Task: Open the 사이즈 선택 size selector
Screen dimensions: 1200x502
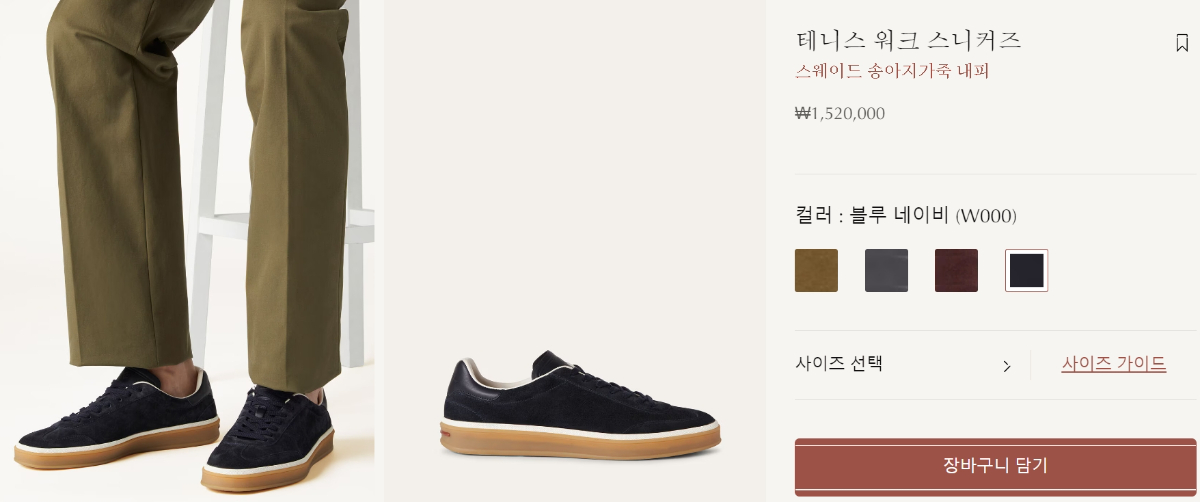Action: click(x=905, y=364)
